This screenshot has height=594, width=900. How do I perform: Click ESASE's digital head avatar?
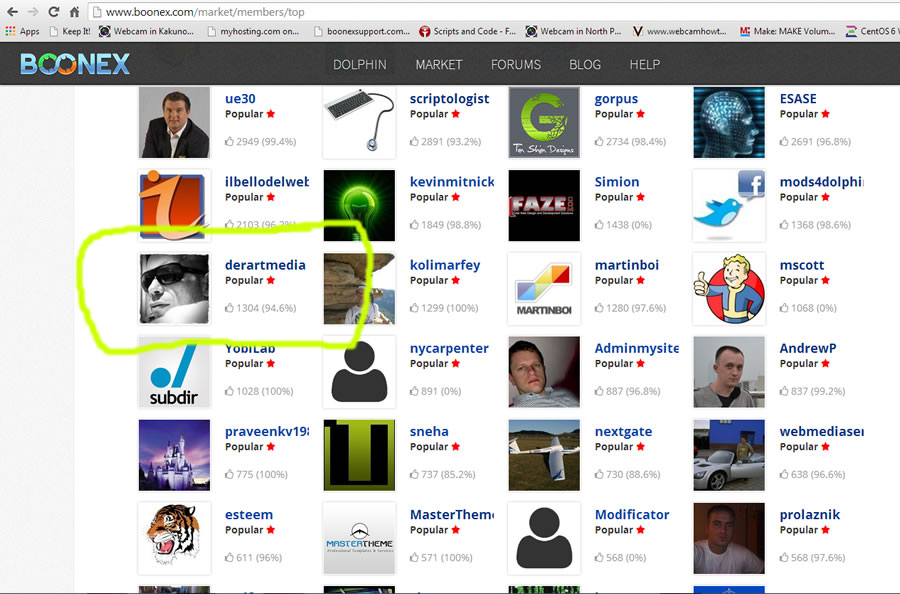[729, 122]
